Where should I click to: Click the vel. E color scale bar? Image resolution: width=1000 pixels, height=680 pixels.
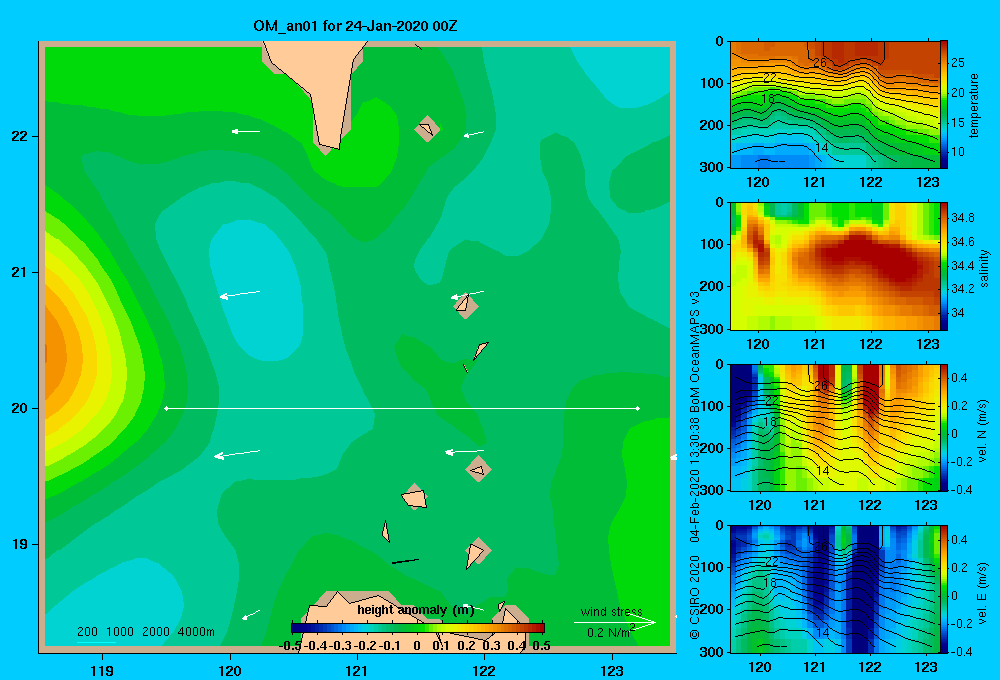944,589
